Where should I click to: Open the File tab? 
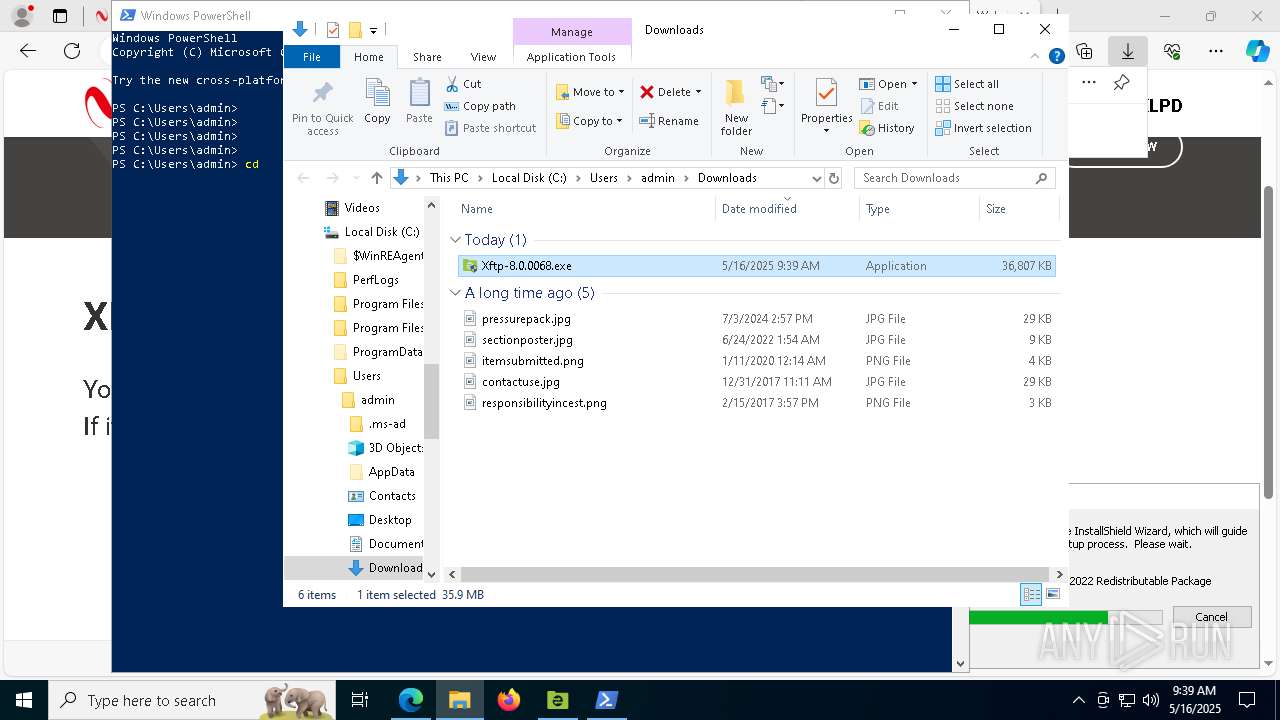click(x=312, y=57)
